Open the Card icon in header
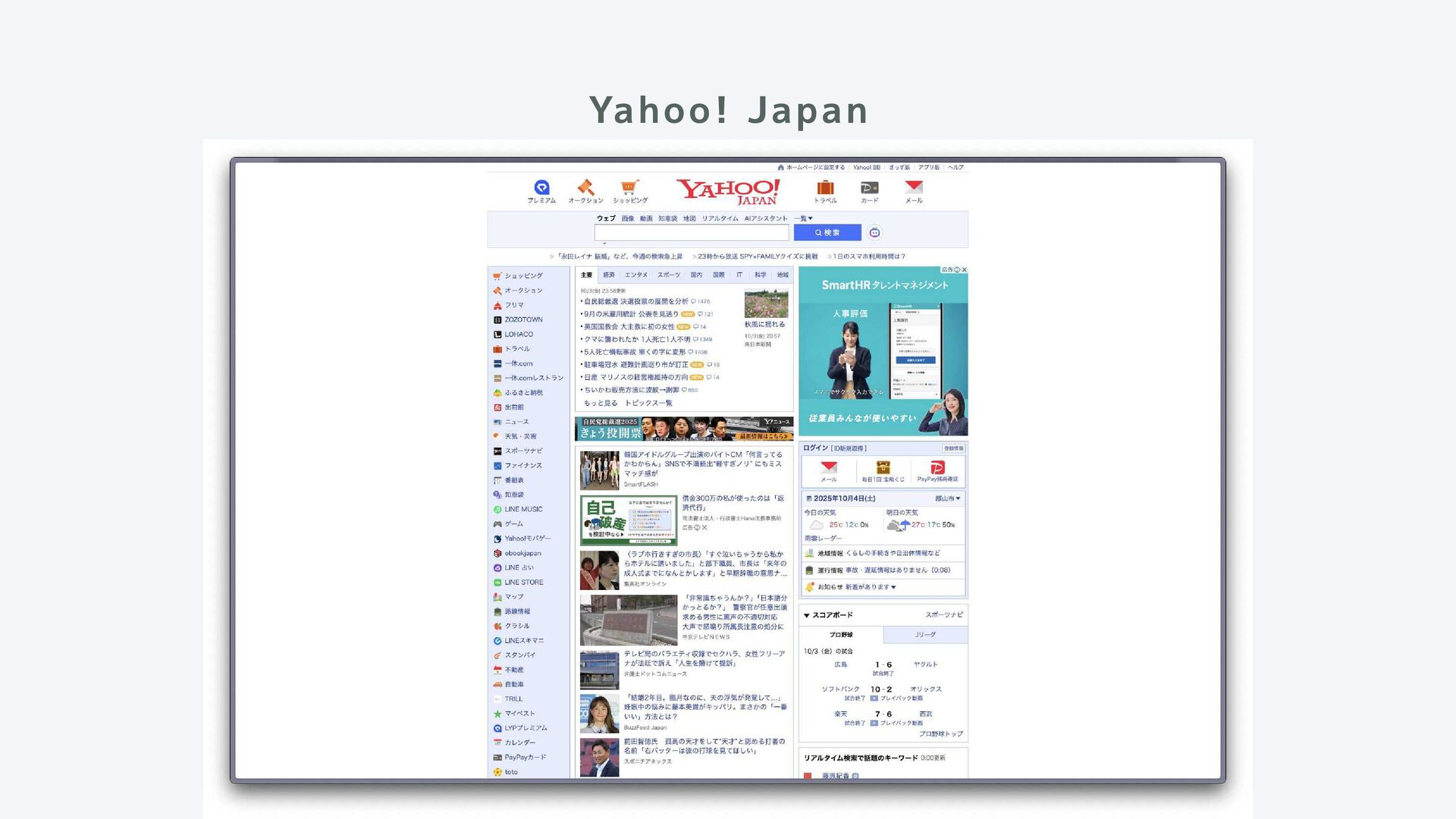Image resolution: width=1456 pixels, height=819 pixels. pyautogui.click(x=870, y=187)
